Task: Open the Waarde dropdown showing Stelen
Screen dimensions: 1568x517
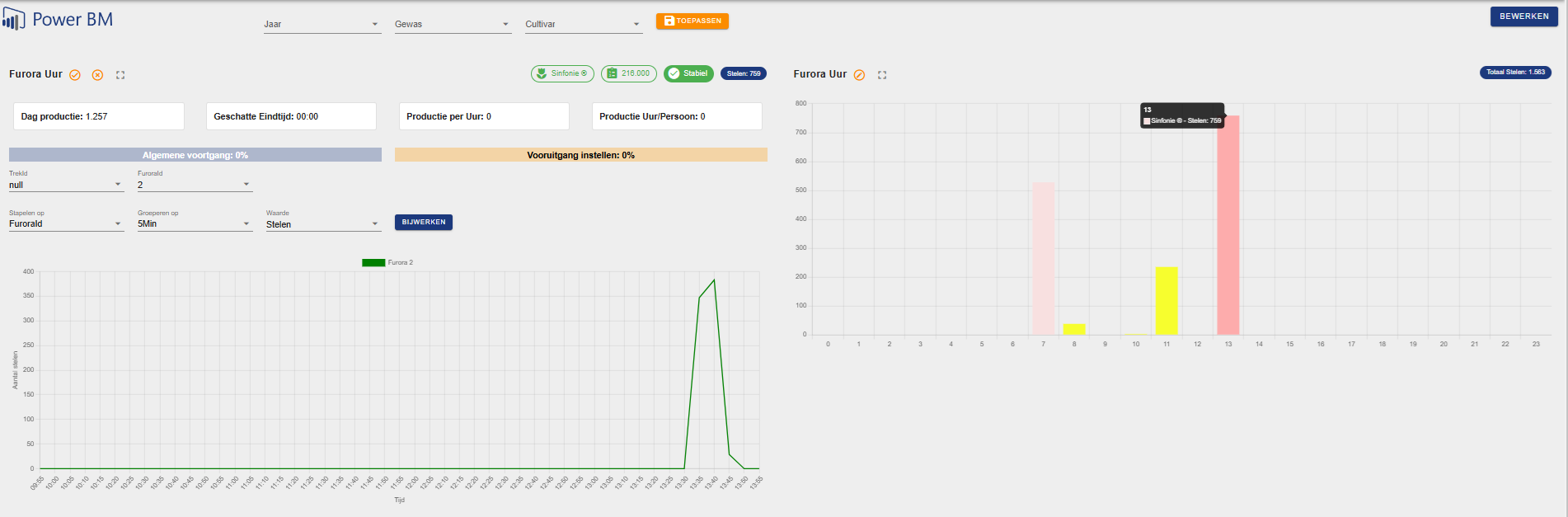Action: click(x=322, y=224)
